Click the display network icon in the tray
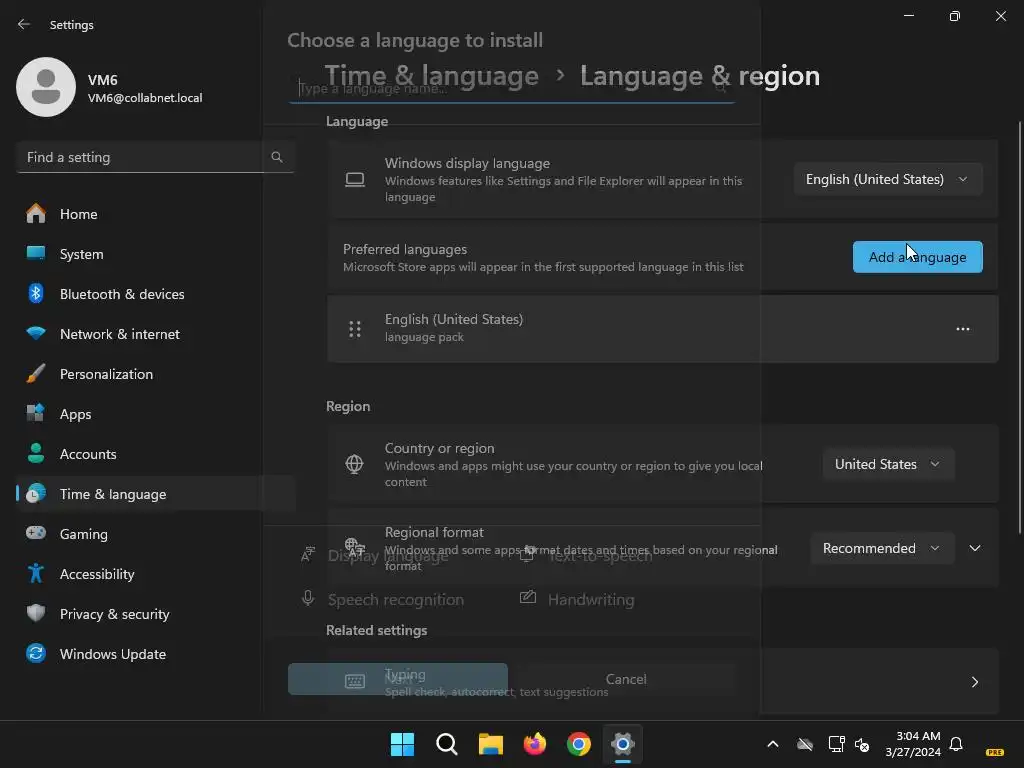 click(x=836, y=744)
